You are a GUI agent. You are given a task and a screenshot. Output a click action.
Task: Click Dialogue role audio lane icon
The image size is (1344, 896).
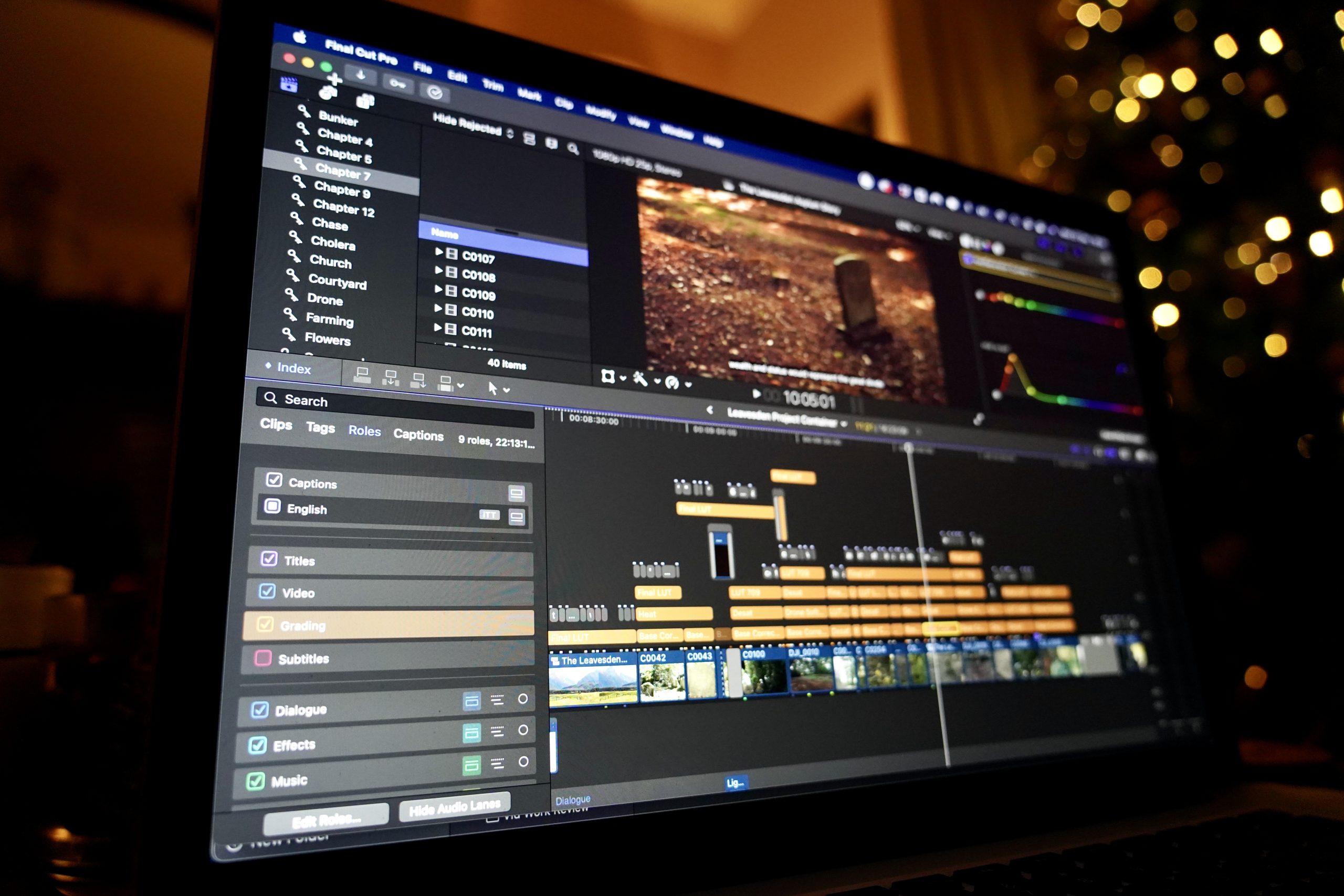point(472,701)
